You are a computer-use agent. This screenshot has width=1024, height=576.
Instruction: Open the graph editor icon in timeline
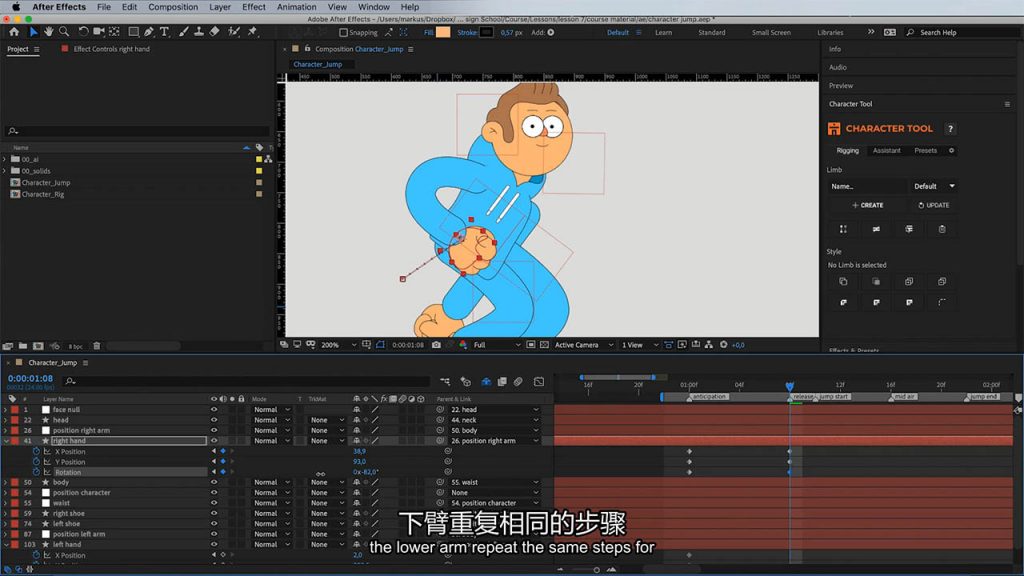(539, 381)
